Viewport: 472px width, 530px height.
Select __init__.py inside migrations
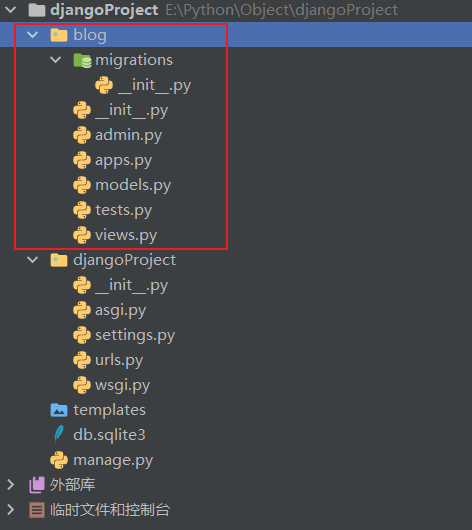(x=155, y=85)
